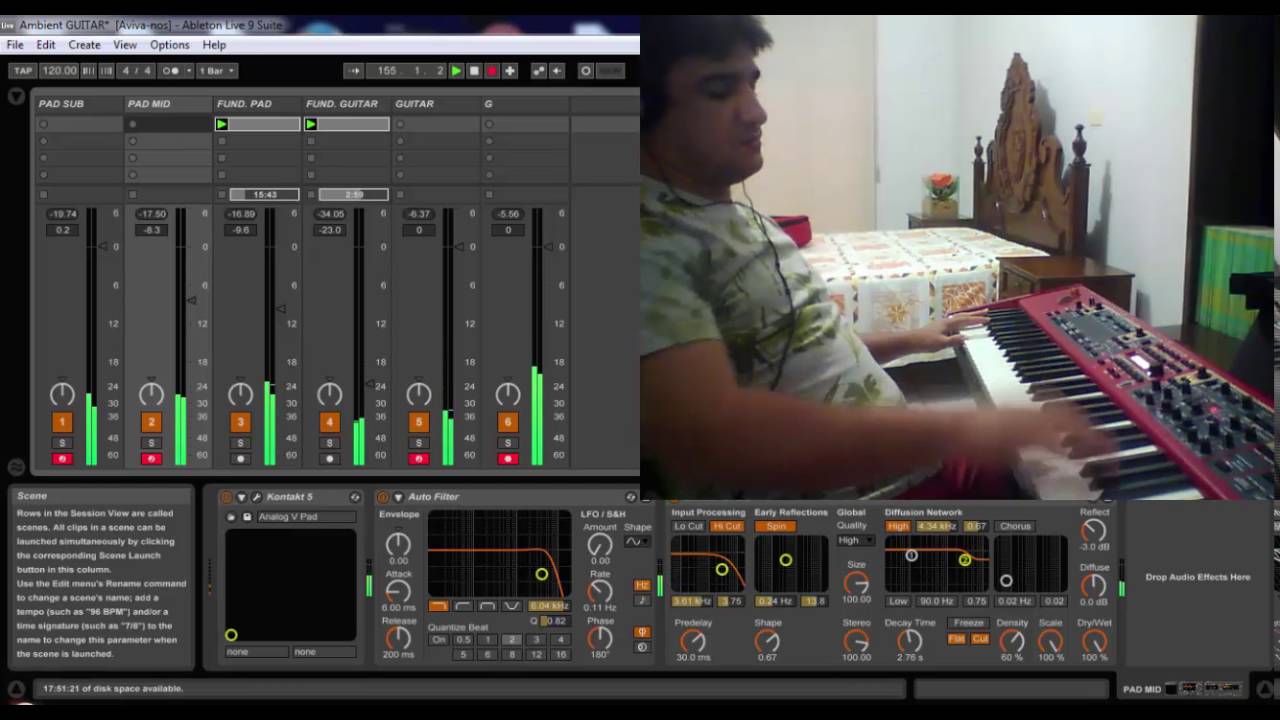Fold the Auto Filter device triangle
Screen dimensions: 1280x720
tap(398, 497)
